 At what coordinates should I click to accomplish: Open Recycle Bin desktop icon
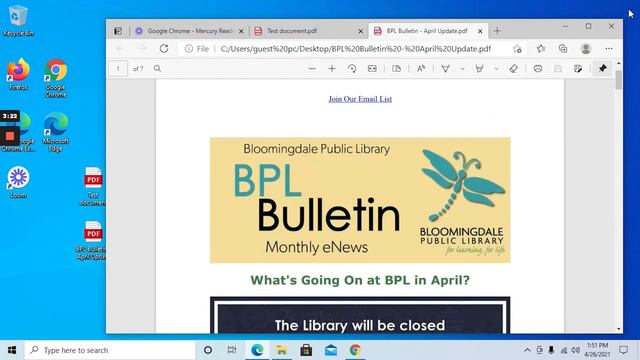(x=18, y=20)
